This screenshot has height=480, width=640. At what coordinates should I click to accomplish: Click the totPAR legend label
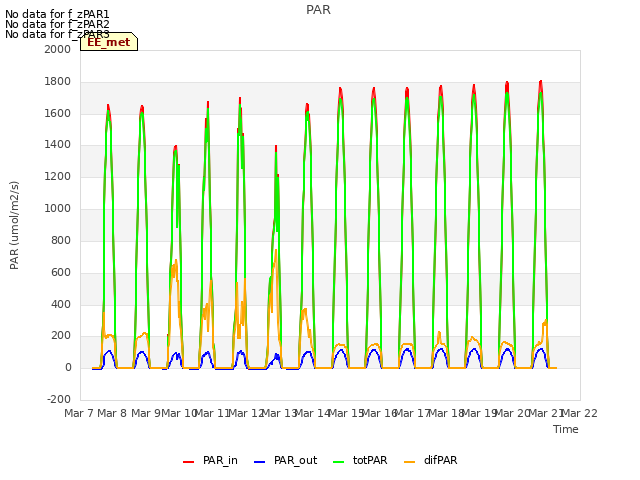370,460
